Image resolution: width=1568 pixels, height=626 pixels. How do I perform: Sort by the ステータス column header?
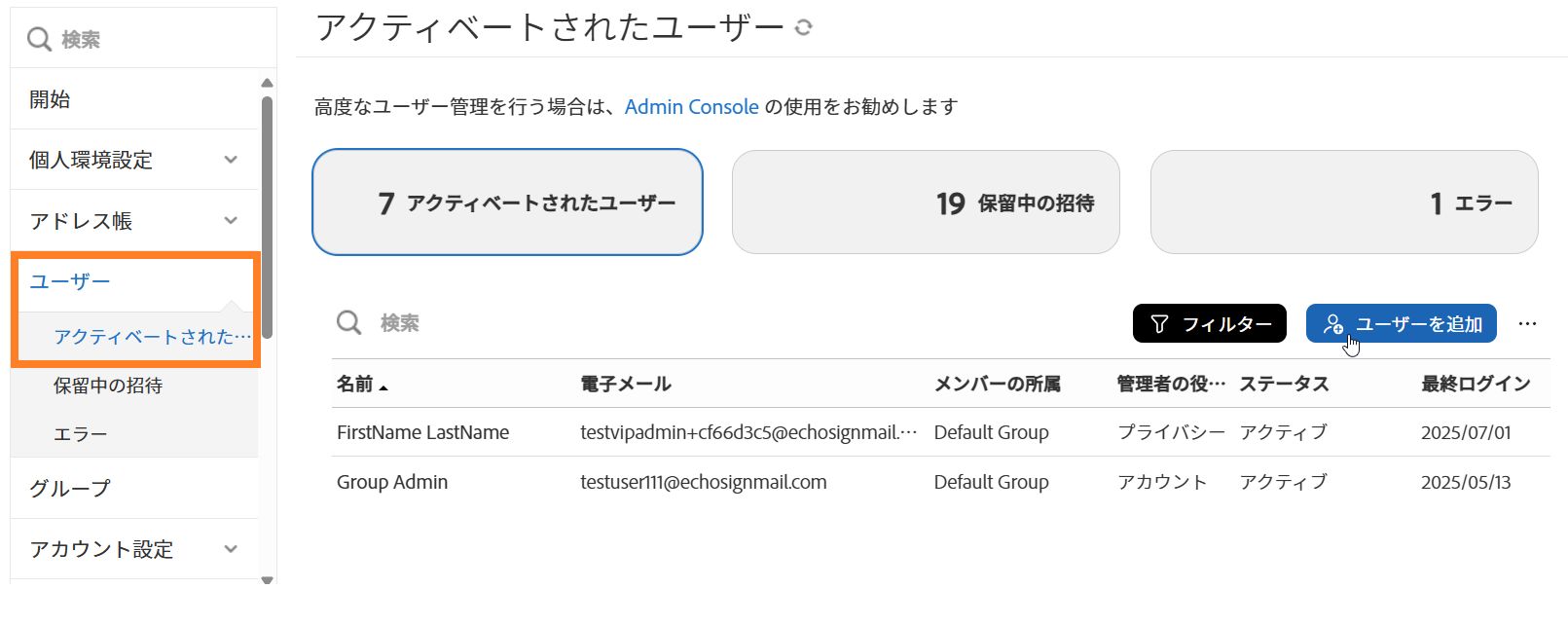[1284, 384]
